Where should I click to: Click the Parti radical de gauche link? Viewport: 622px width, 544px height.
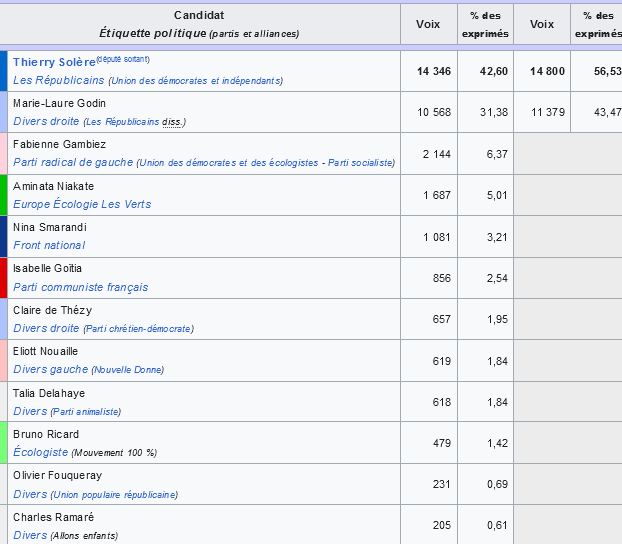click(73, 162)
